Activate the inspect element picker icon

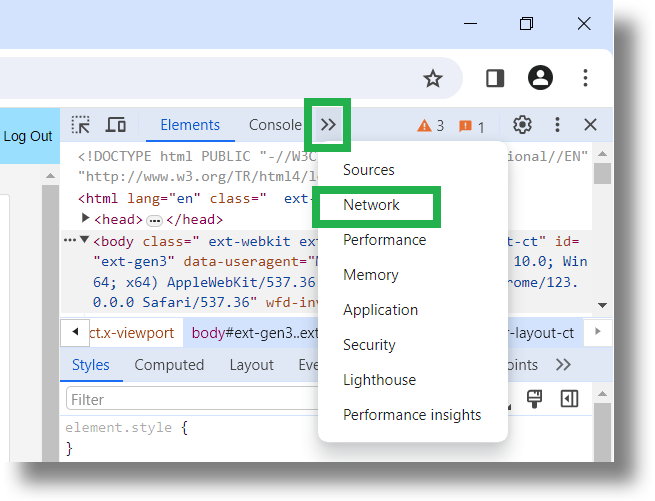(81, 125)
